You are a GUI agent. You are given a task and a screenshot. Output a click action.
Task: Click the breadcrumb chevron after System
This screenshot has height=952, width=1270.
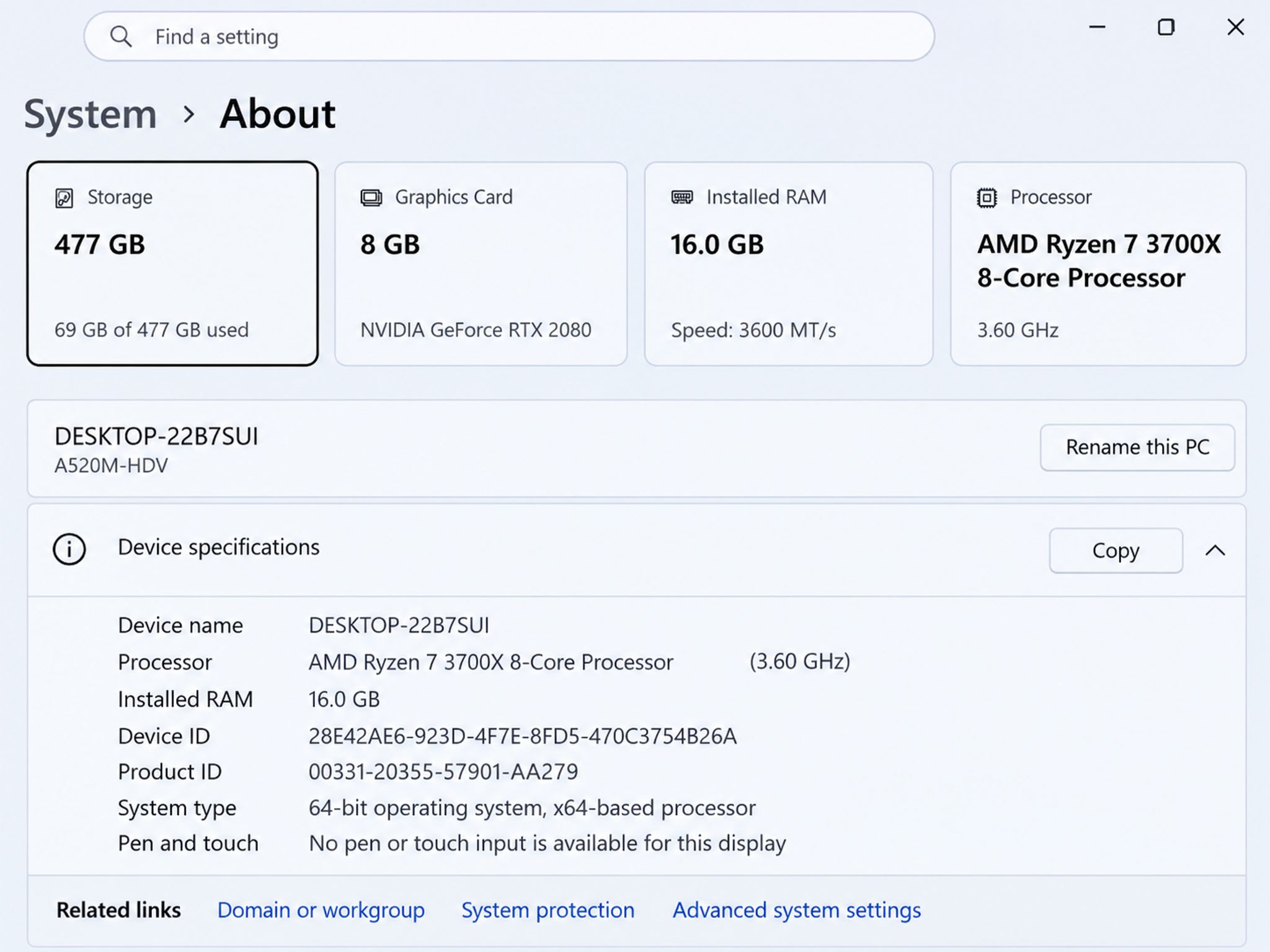pyautogui.click(x=189, y=114)
